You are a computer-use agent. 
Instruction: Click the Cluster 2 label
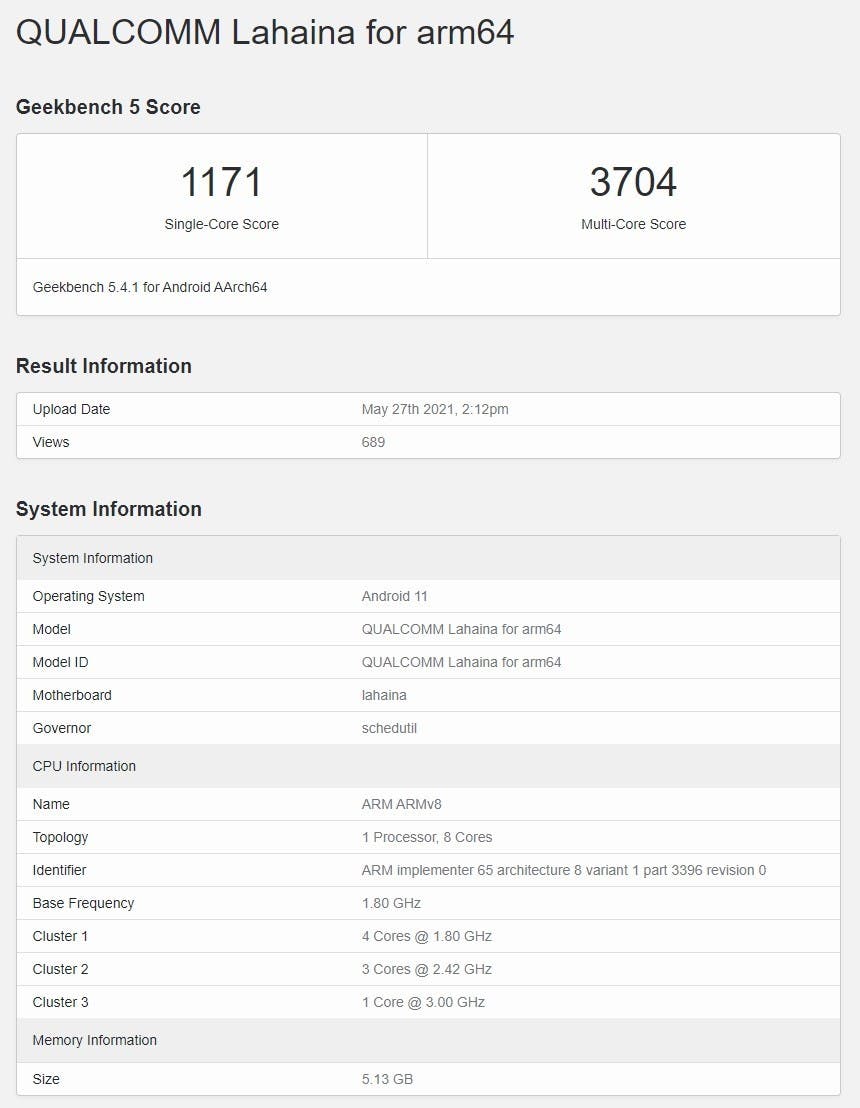pos(60,970)
